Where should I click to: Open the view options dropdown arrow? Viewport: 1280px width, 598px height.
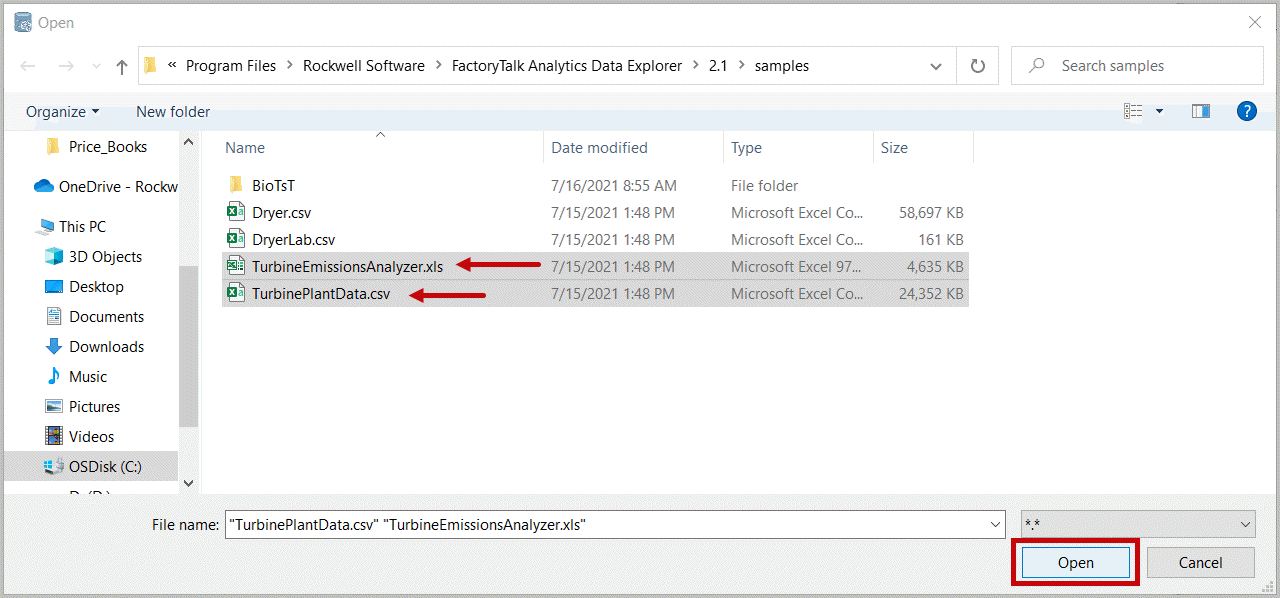(x=1160, y=111)
